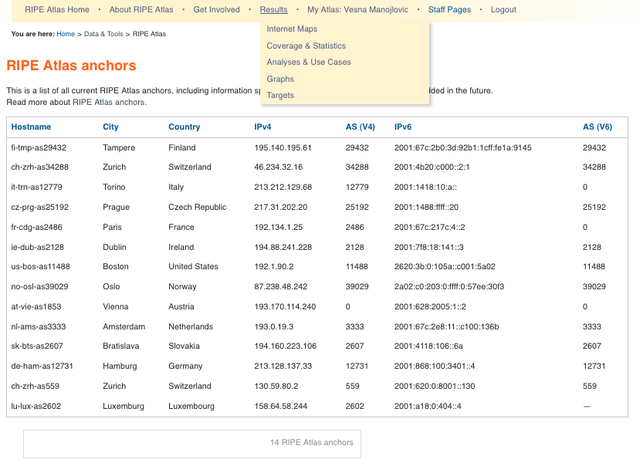Click IPv4 address 195.140.195.61
The height and width of the screenshot is (476, 640).
(x=282, y=148)
